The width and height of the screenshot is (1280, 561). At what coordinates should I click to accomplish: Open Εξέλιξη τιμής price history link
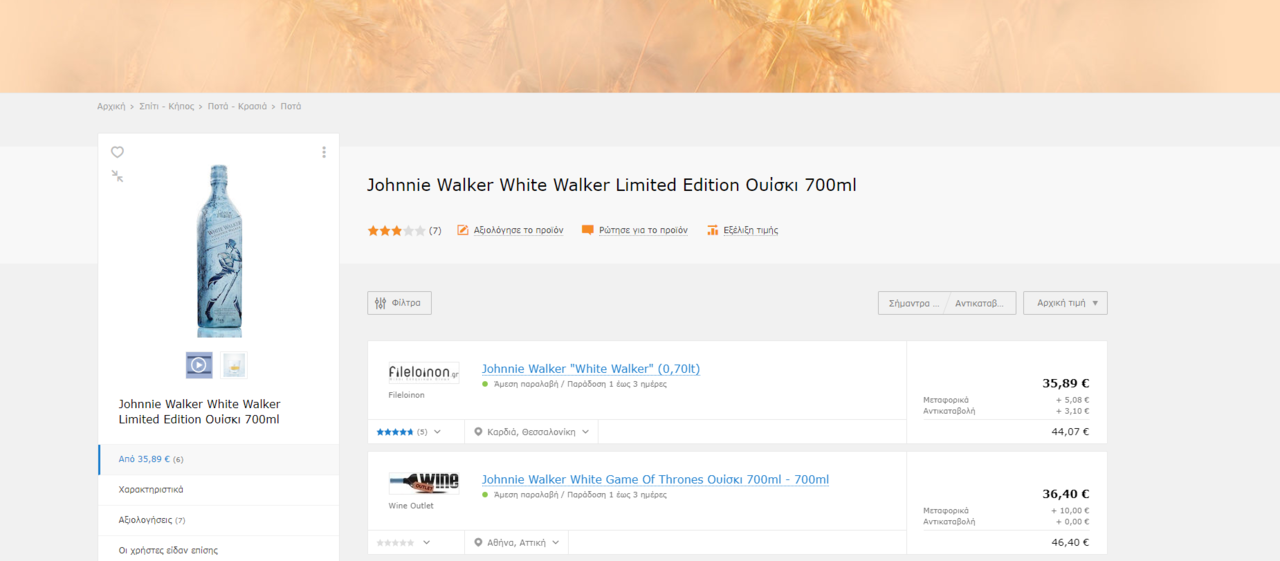[x=751, y=230]
